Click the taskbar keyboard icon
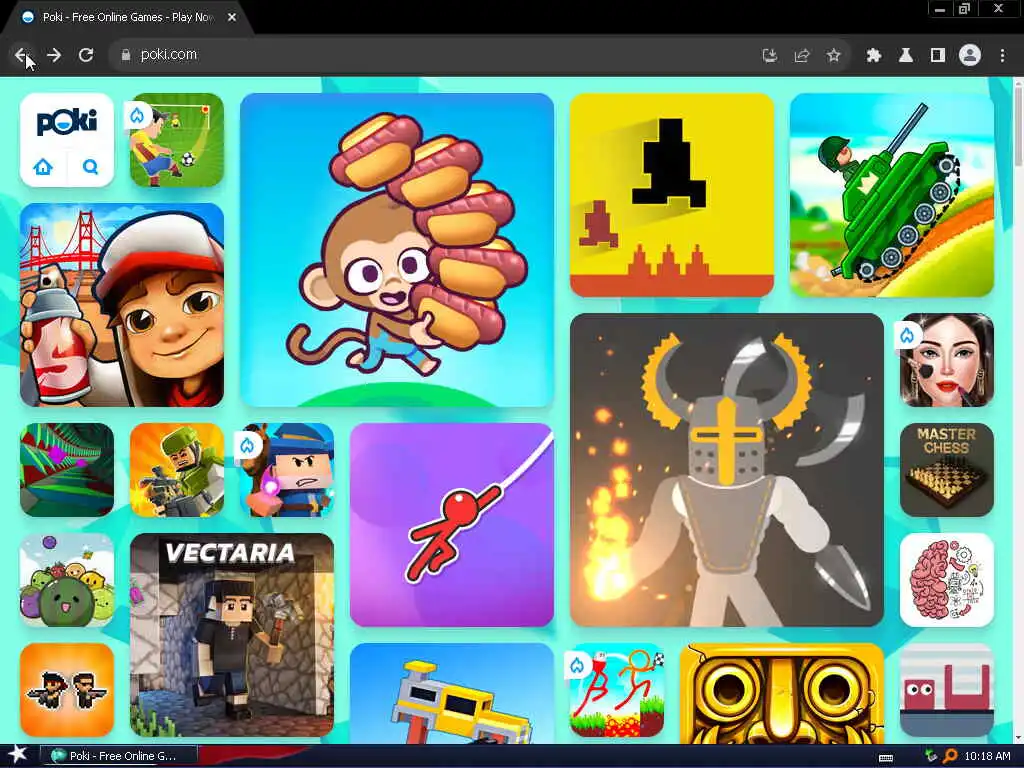The height and width of the screenshot is (768, 1024). [886, 757]
